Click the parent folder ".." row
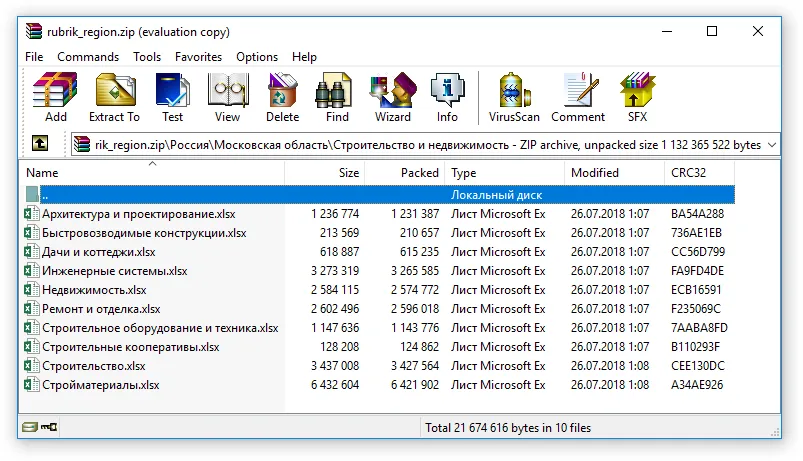803x461 pixels. [46, 195]
